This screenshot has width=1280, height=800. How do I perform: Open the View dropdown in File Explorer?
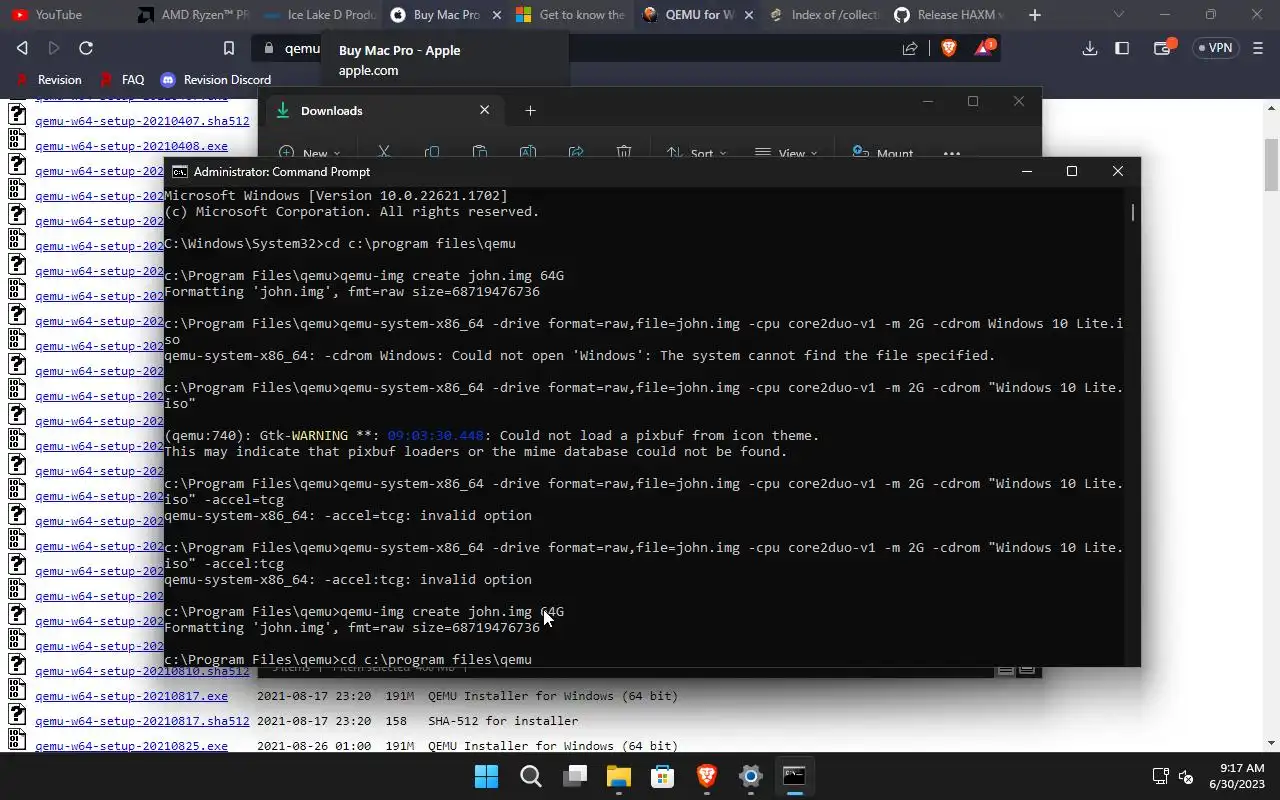786,153
